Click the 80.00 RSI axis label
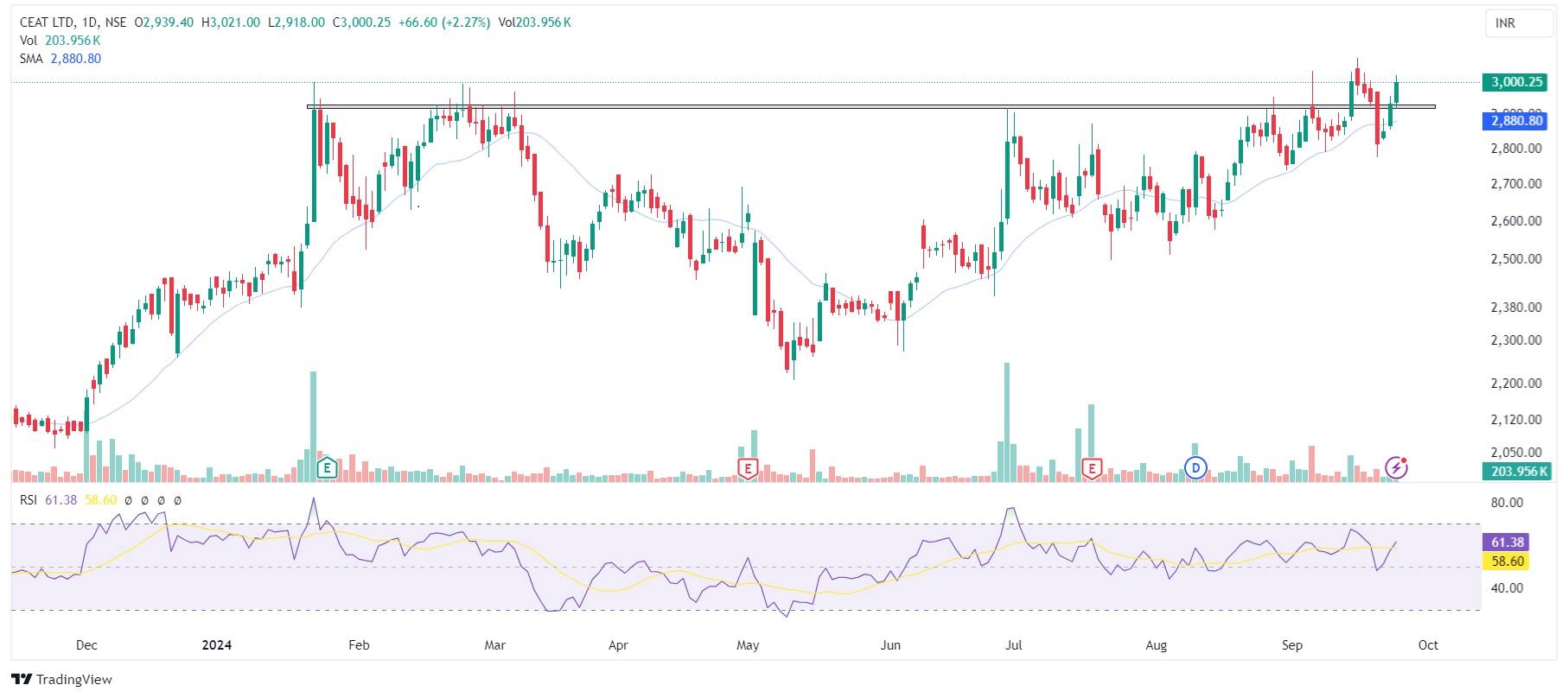Viewport: 1568px width, 698px height. click(x=1507, y=503)
